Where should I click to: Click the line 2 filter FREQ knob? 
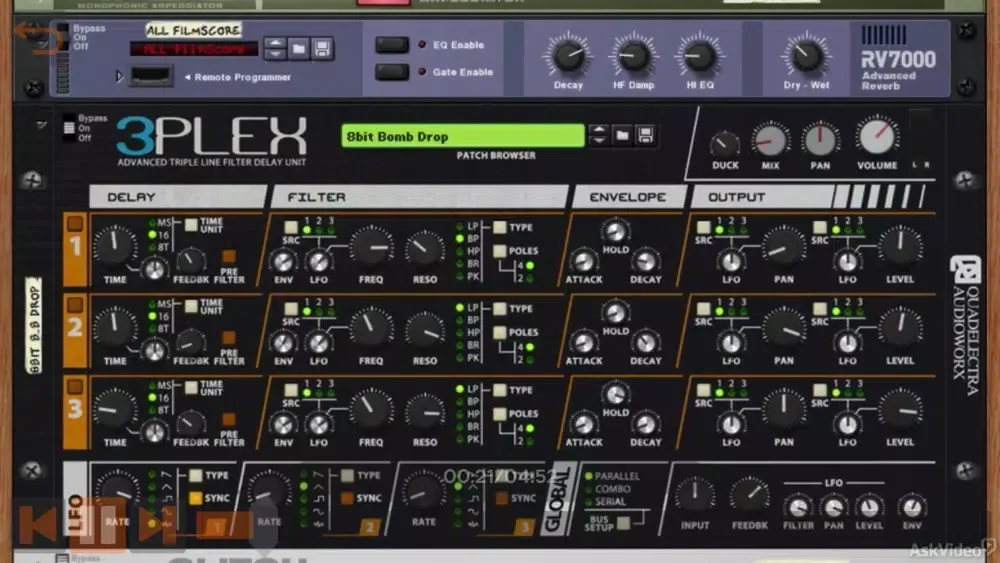pos(371,329)
